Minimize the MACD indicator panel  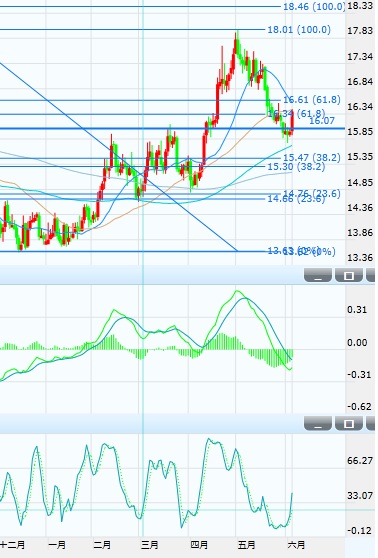click(x=318, y=275)
